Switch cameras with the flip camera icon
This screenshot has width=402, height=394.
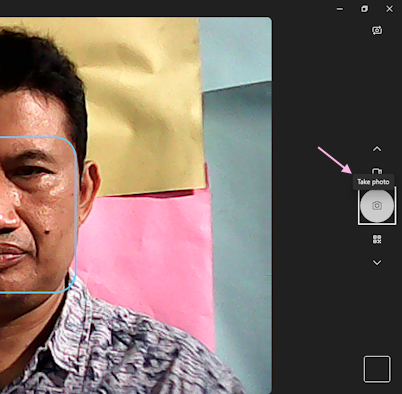(377, 30)
